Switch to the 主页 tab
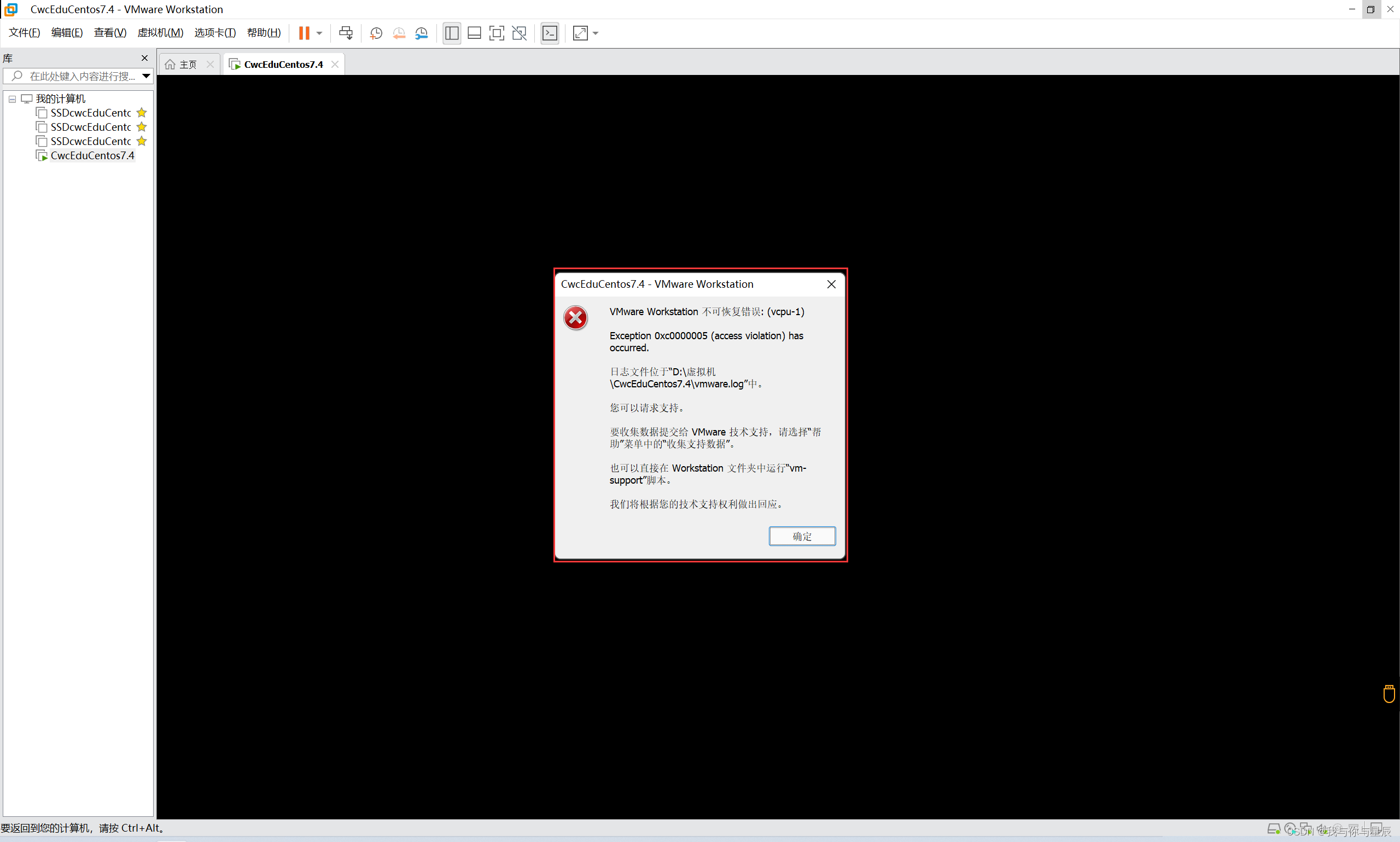 (188, 64)
